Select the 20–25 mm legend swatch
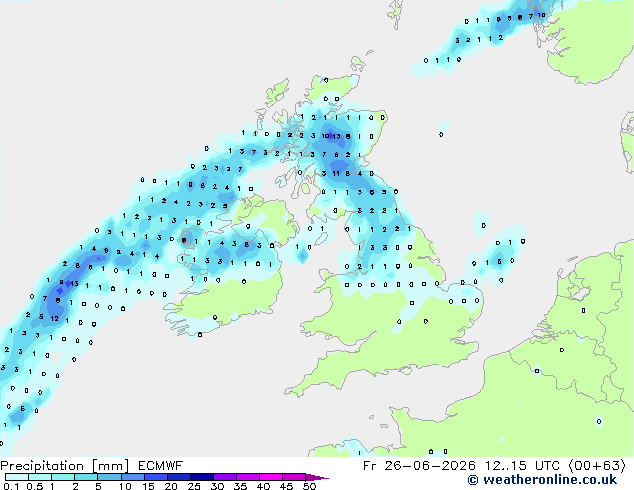 click(178, 477)
